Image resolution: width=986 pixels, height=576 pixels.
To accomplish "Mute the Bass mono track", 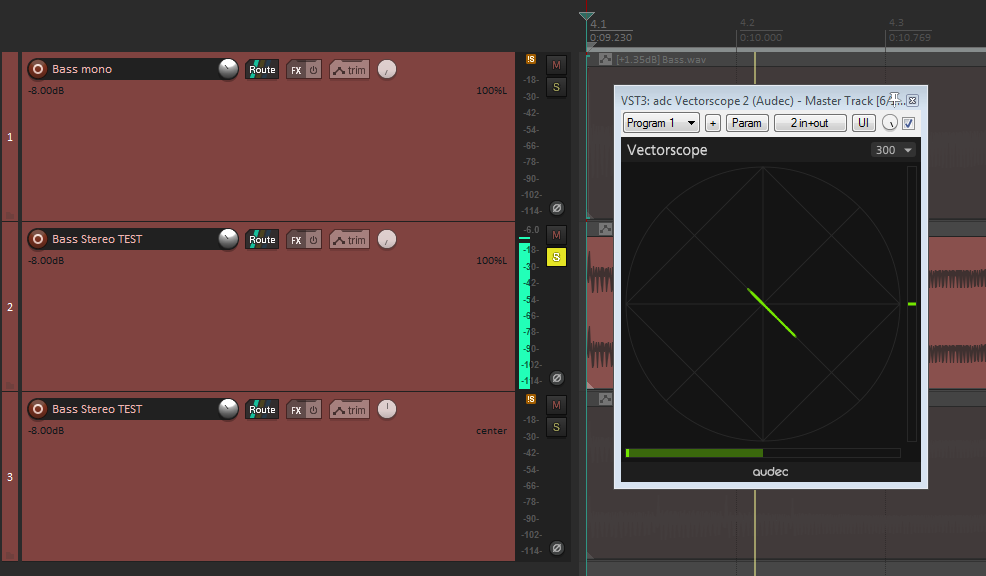I will point(557,65).
